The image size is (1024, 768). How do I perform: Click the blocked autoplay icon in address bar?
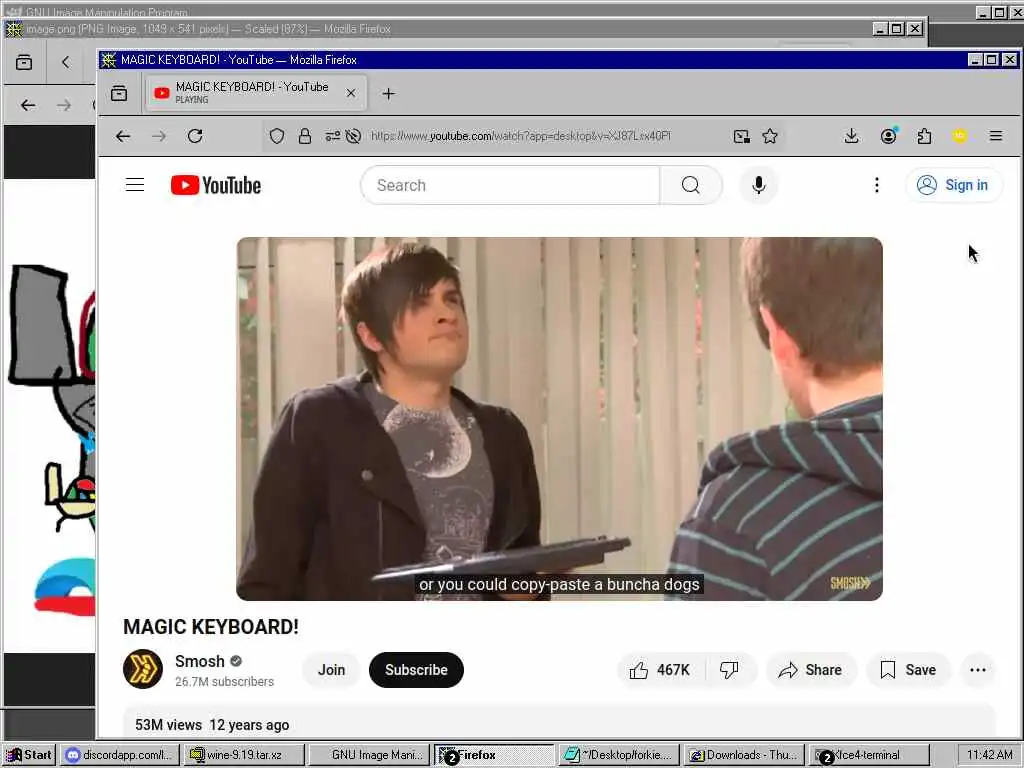click(x=353, y=136)
